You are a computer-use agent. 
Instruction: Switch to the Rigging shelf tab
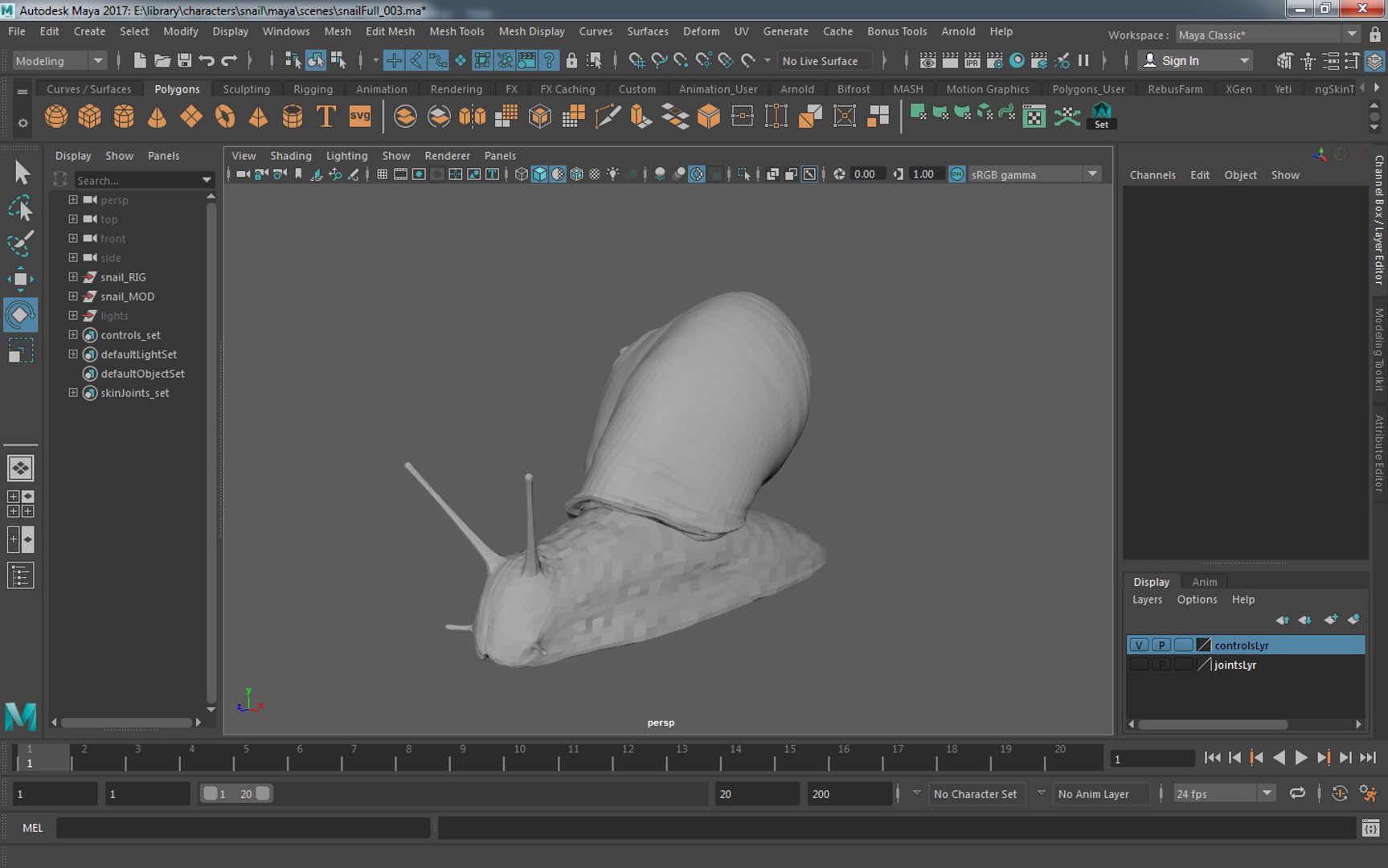point(313,89)
